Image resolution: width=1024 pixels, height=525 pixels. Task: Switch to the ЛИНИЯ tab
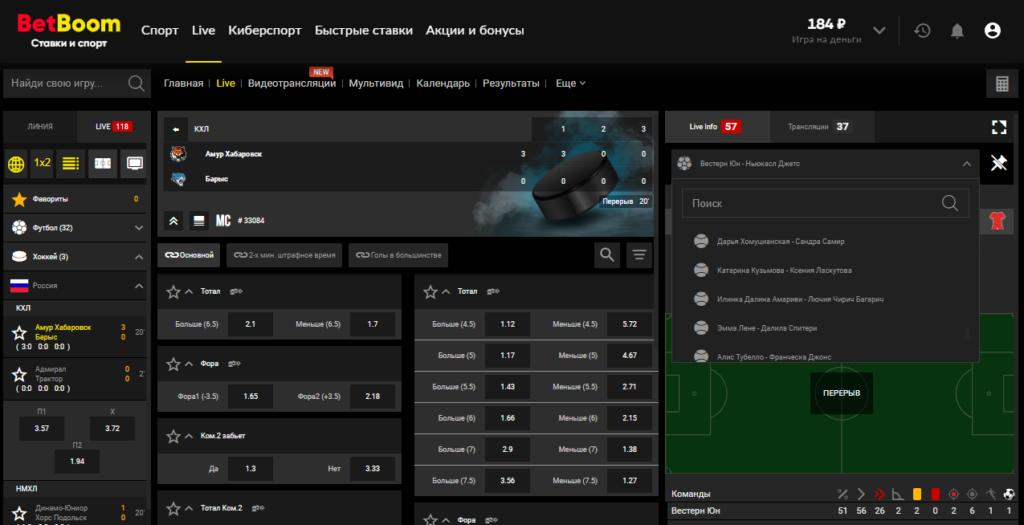40,127
